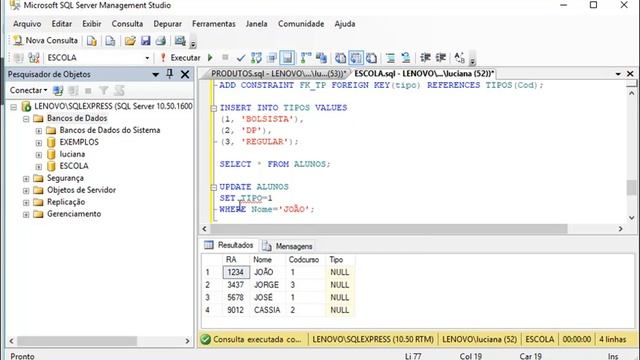Screen dimensions: 640x360
Task: Click the green debug play arrow
Action: [210, 58]
